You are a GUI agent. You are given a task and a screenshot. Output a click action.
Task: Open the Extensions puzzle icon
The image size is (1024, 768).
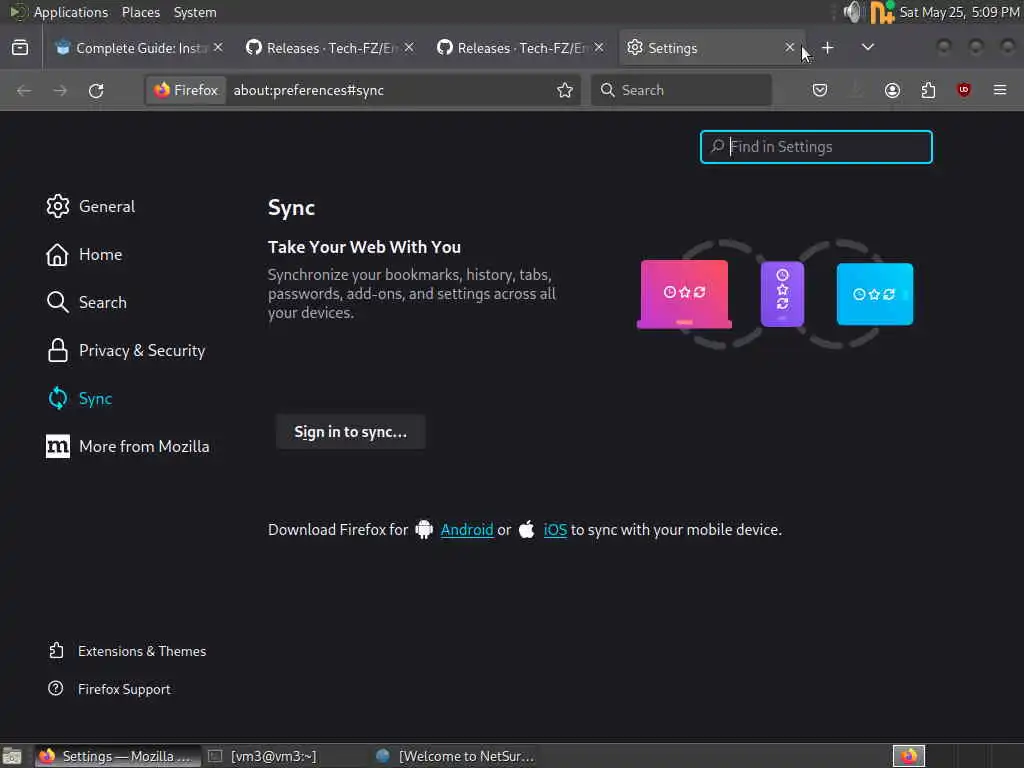point(928,90)
